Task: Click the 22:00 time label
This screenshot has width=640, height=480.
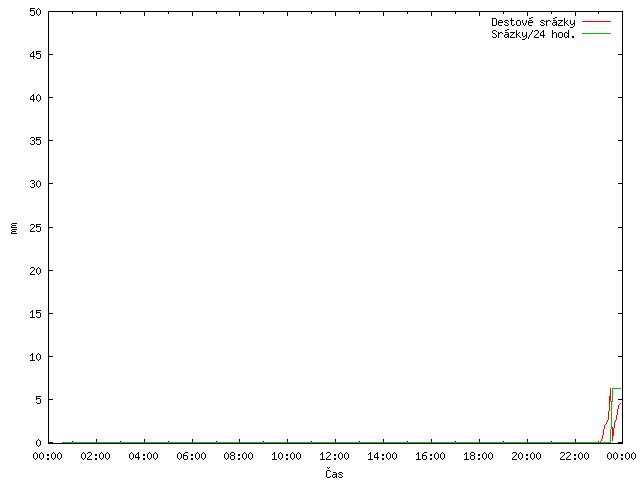Action: pos(574,456)
